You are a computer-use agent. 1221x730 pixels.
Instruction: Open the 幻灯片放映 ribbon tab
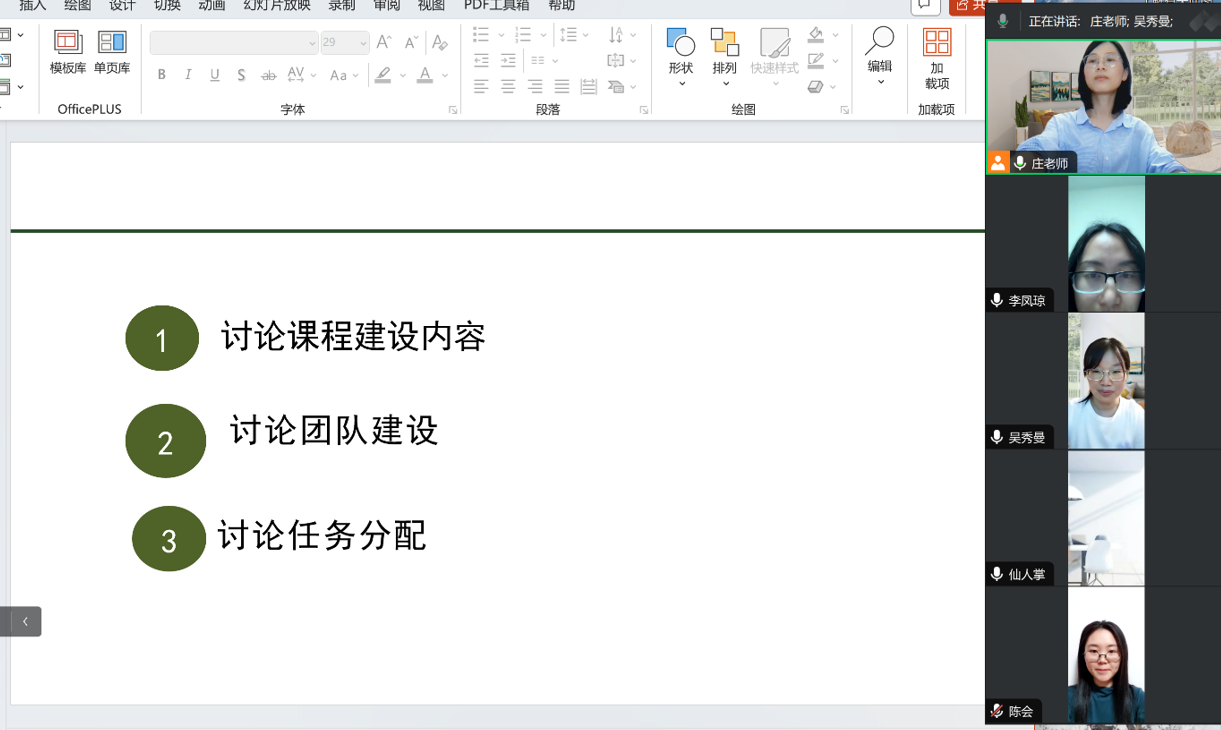pos(277,6)
